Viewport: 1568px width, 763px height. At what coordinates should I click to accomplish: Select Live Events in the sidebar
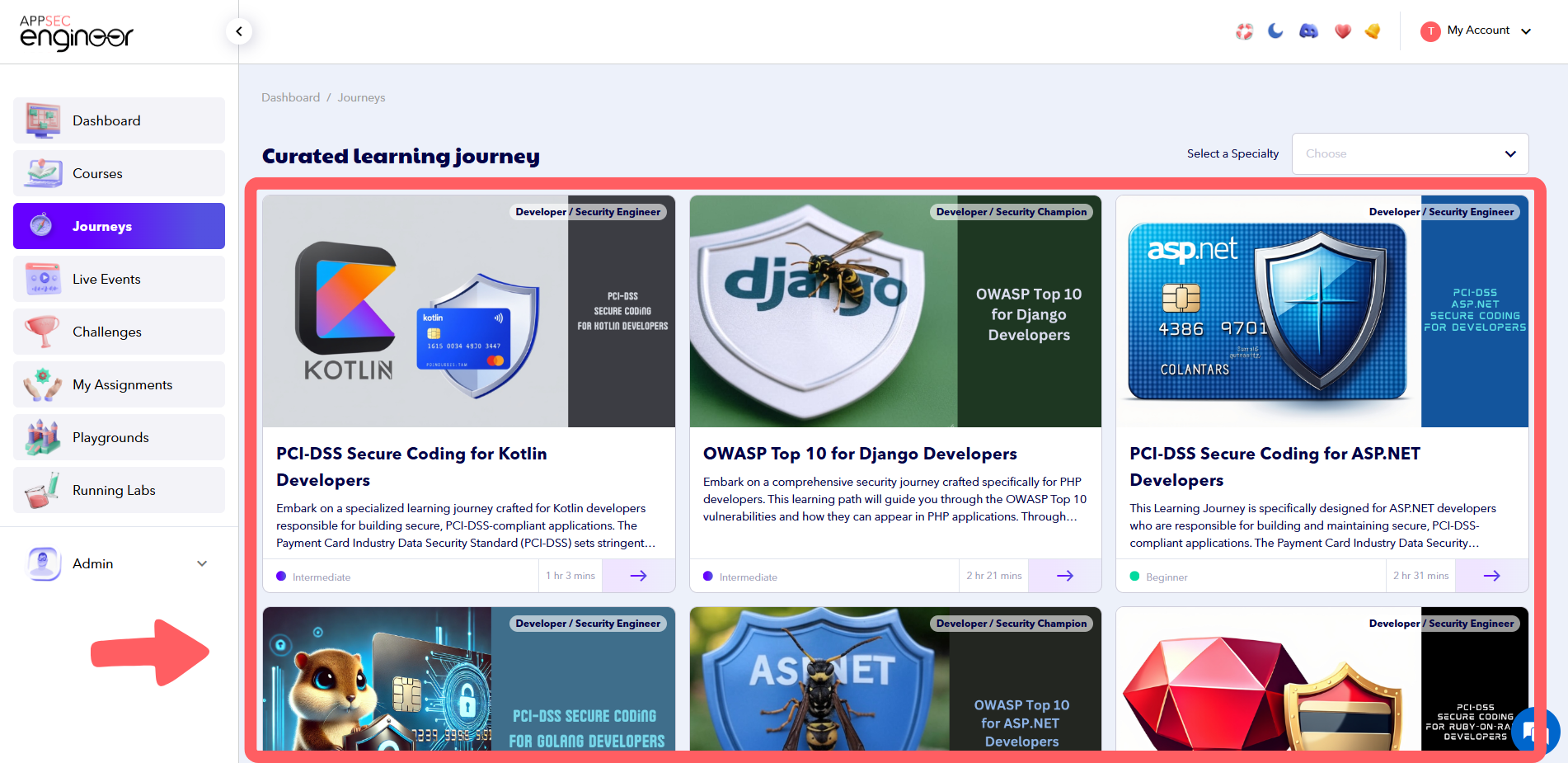(107, 278)
